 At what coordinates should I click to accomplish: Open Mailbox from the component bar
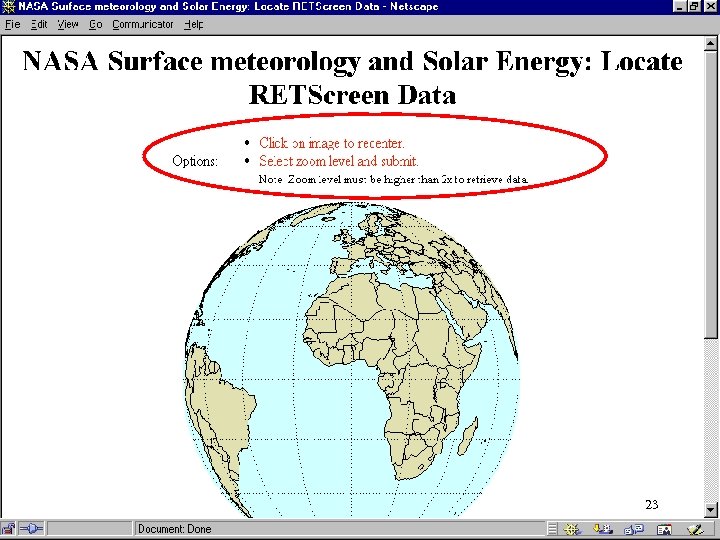tap(603, 529)
